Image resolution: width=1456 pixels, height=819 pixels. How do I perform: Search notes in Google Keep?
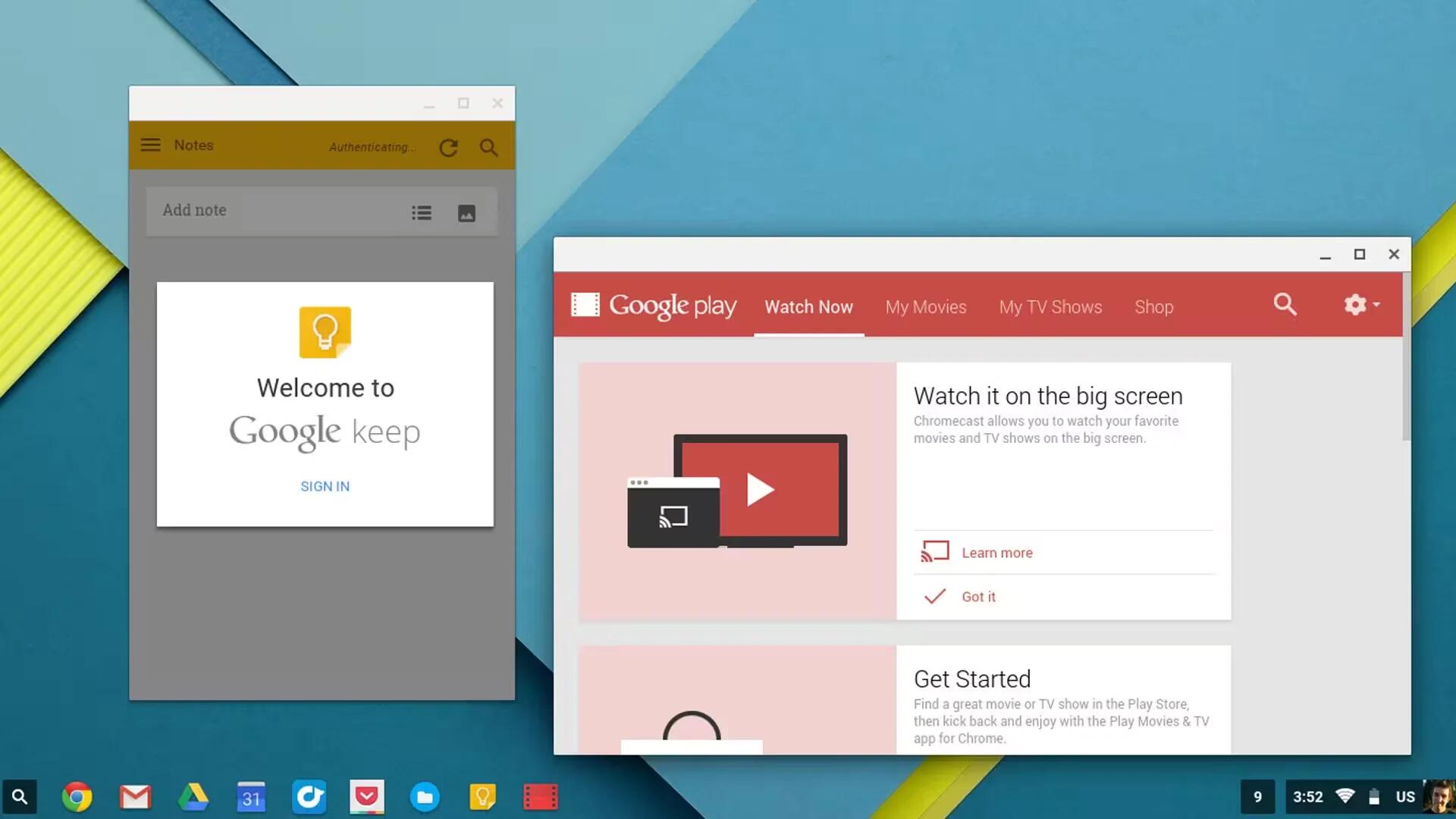tap(489, 147)
